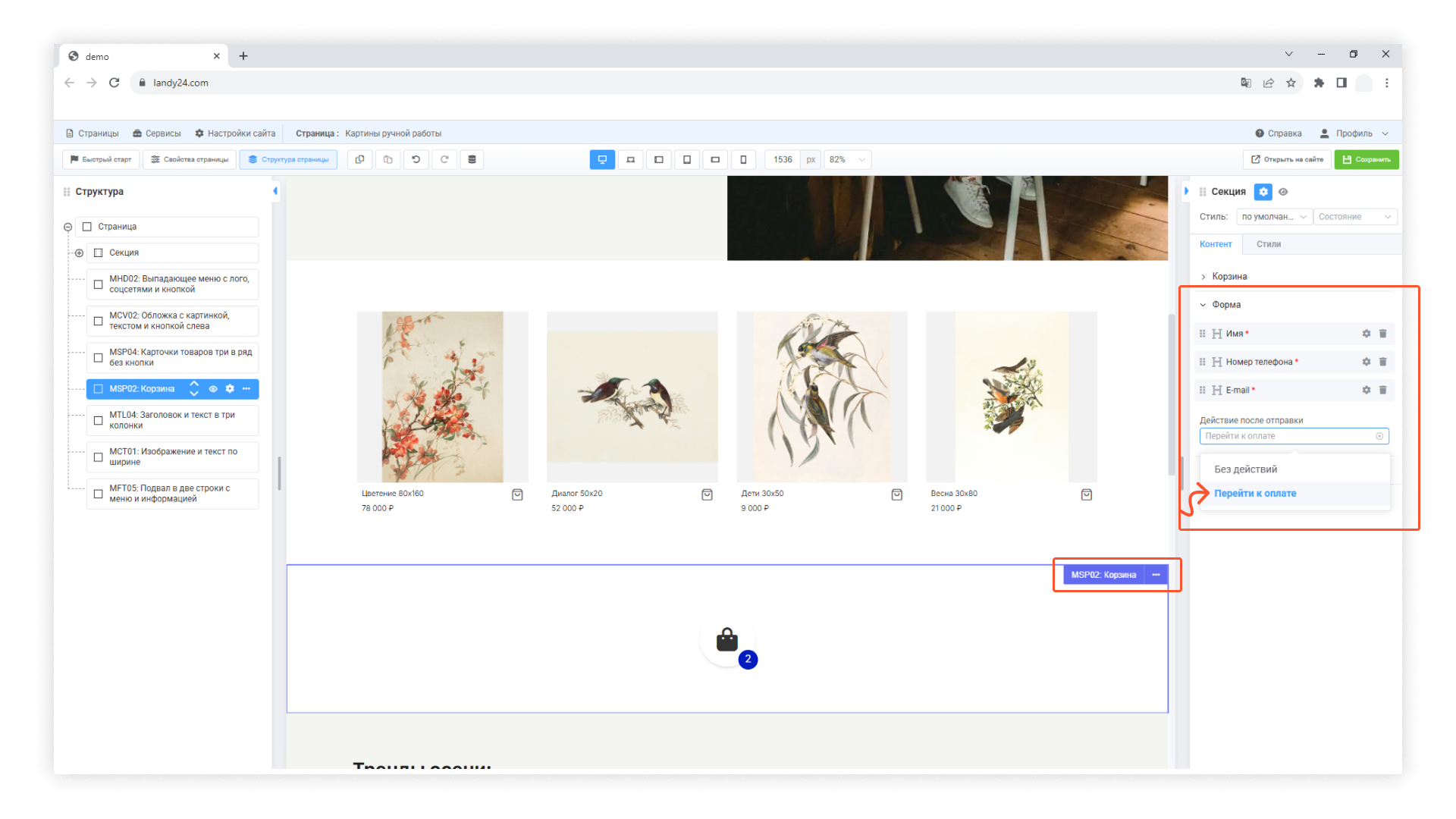Select the laptop preview mode
Viewport: 1456px width, 819px height.
tap(630, 159)
